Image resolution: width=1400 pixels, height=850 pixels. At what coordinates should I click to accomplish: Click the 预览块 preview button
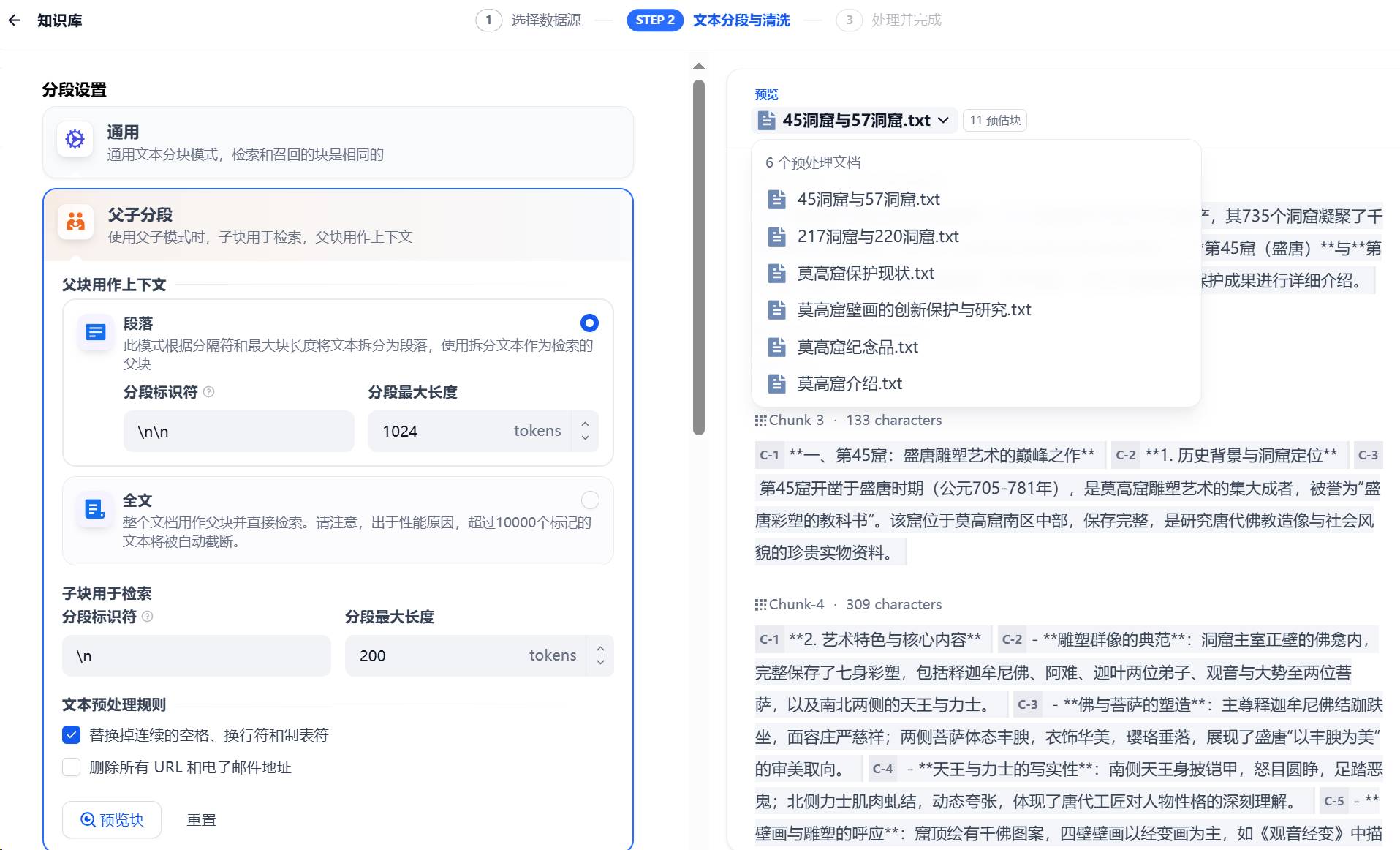click(112, 819)
